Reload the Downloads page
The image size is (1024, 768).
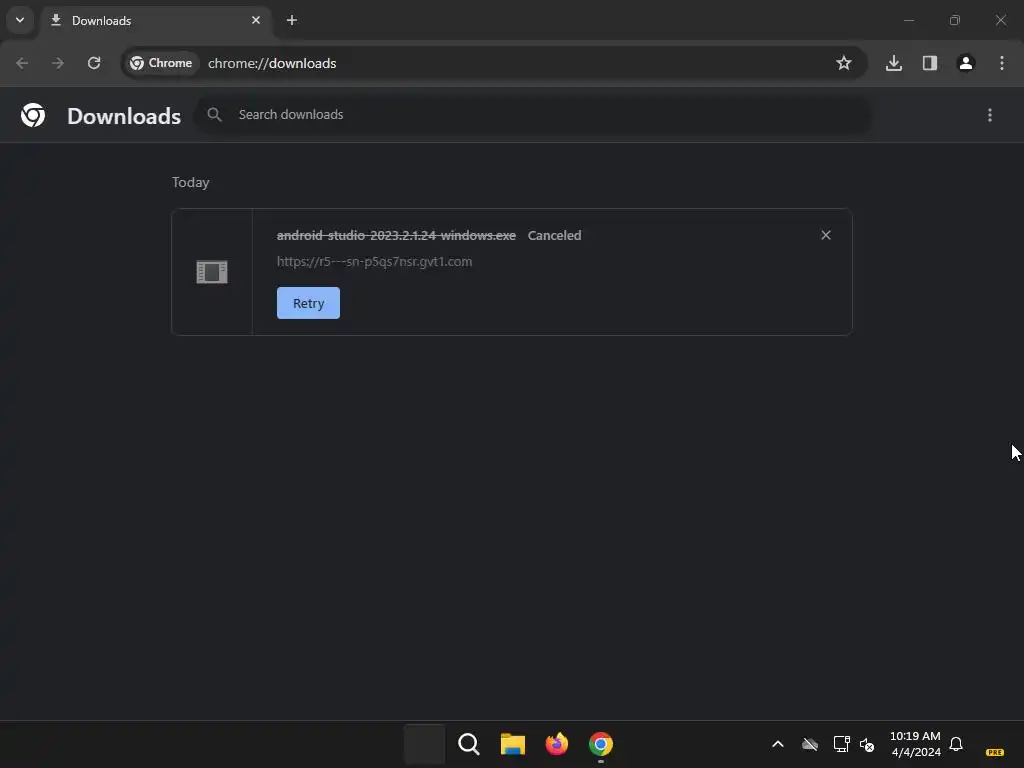pyautogui.click(x=94, y=63)
